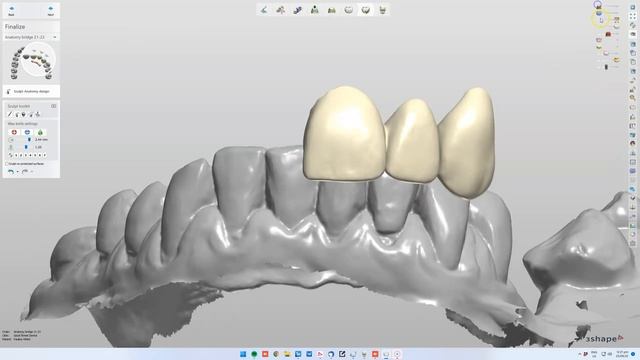Choose the green Remove material wax mode

pos(40,132)
